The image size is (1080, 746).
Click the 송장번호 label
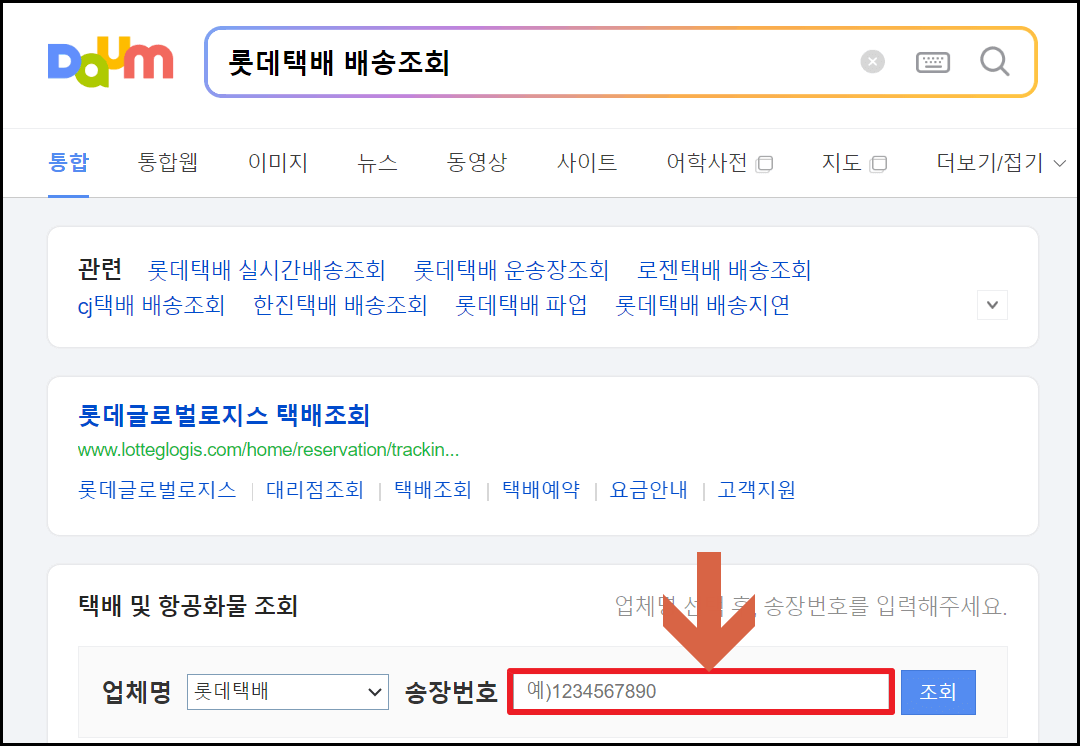coord(451,692)
